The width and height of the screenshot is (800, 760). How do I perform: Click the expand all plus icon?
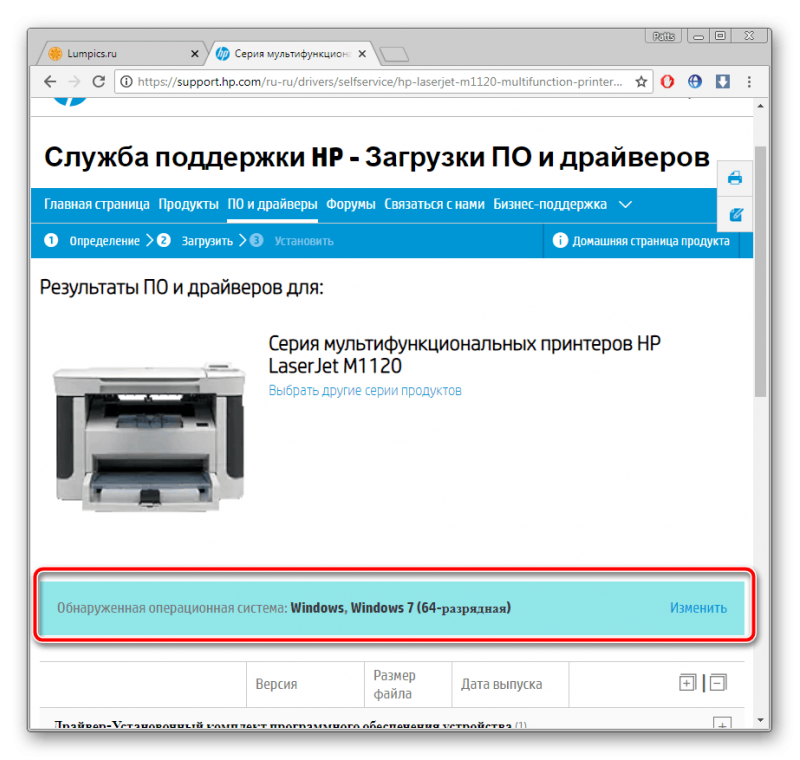[x=687, y=682]
